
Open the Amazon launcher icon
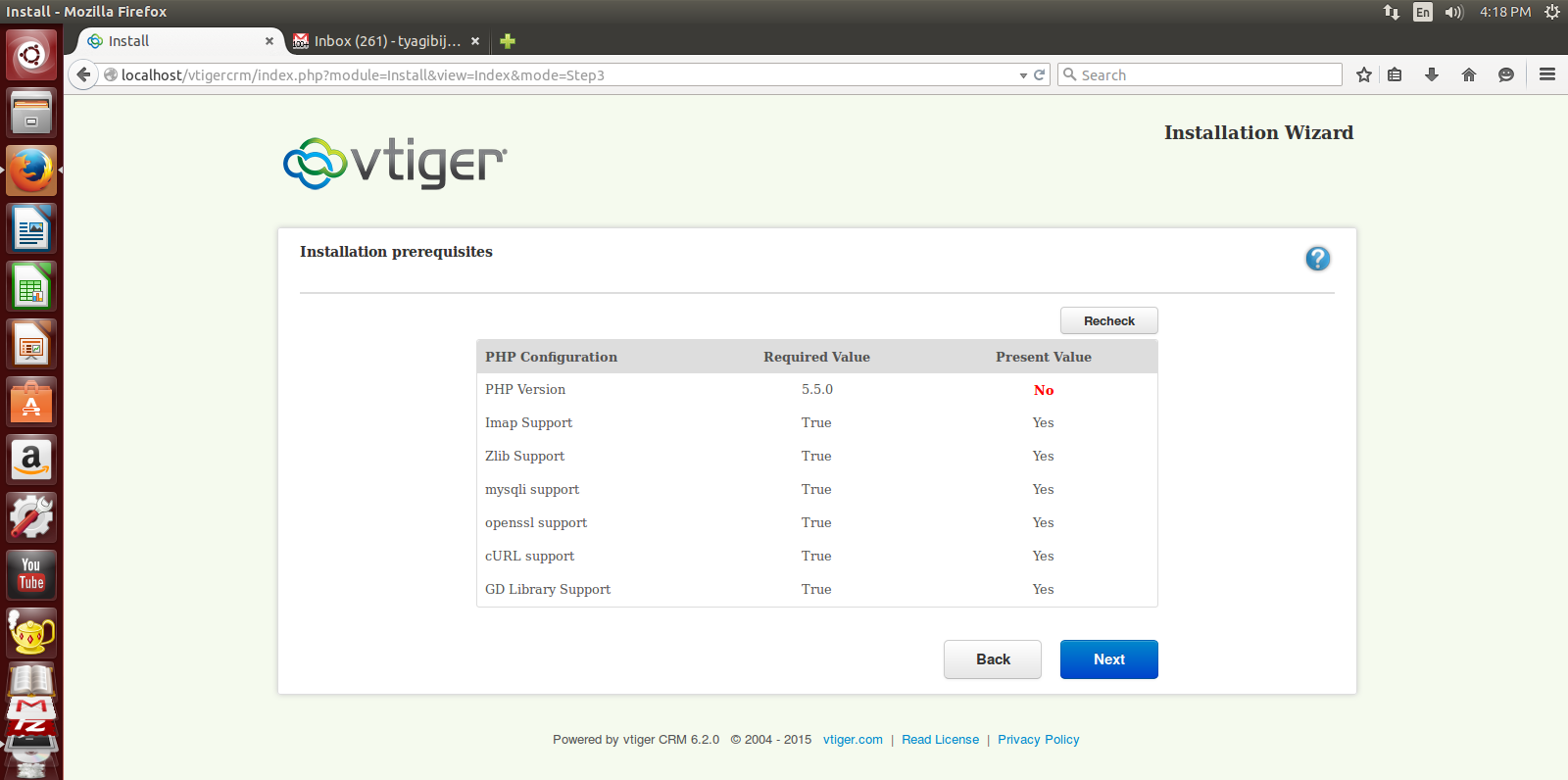click(x=31, y=460)
